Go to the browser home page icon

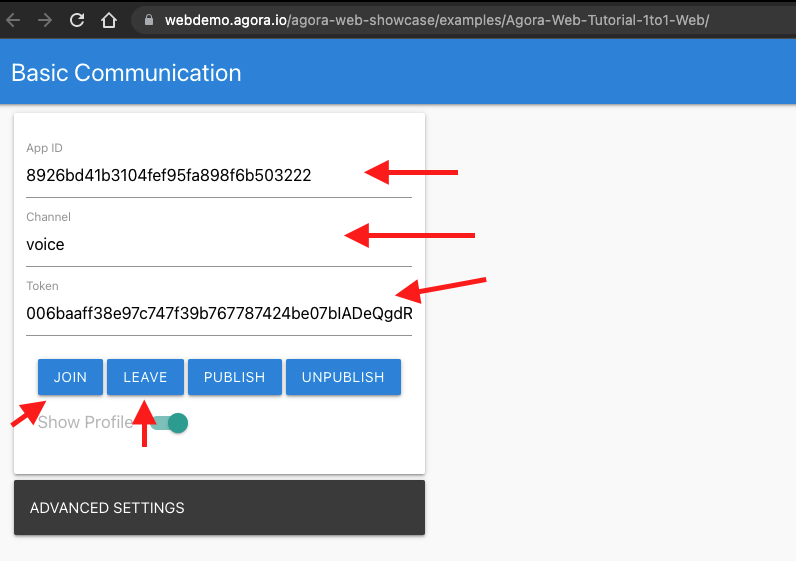click(x=109, y=20)
